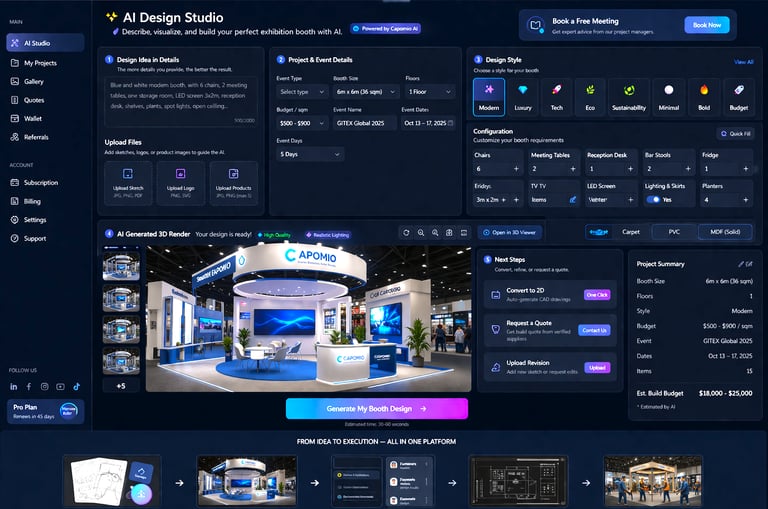Click the TV items edit icon
The width and height of the screenshot is (768, 509).
coord(573,200)
